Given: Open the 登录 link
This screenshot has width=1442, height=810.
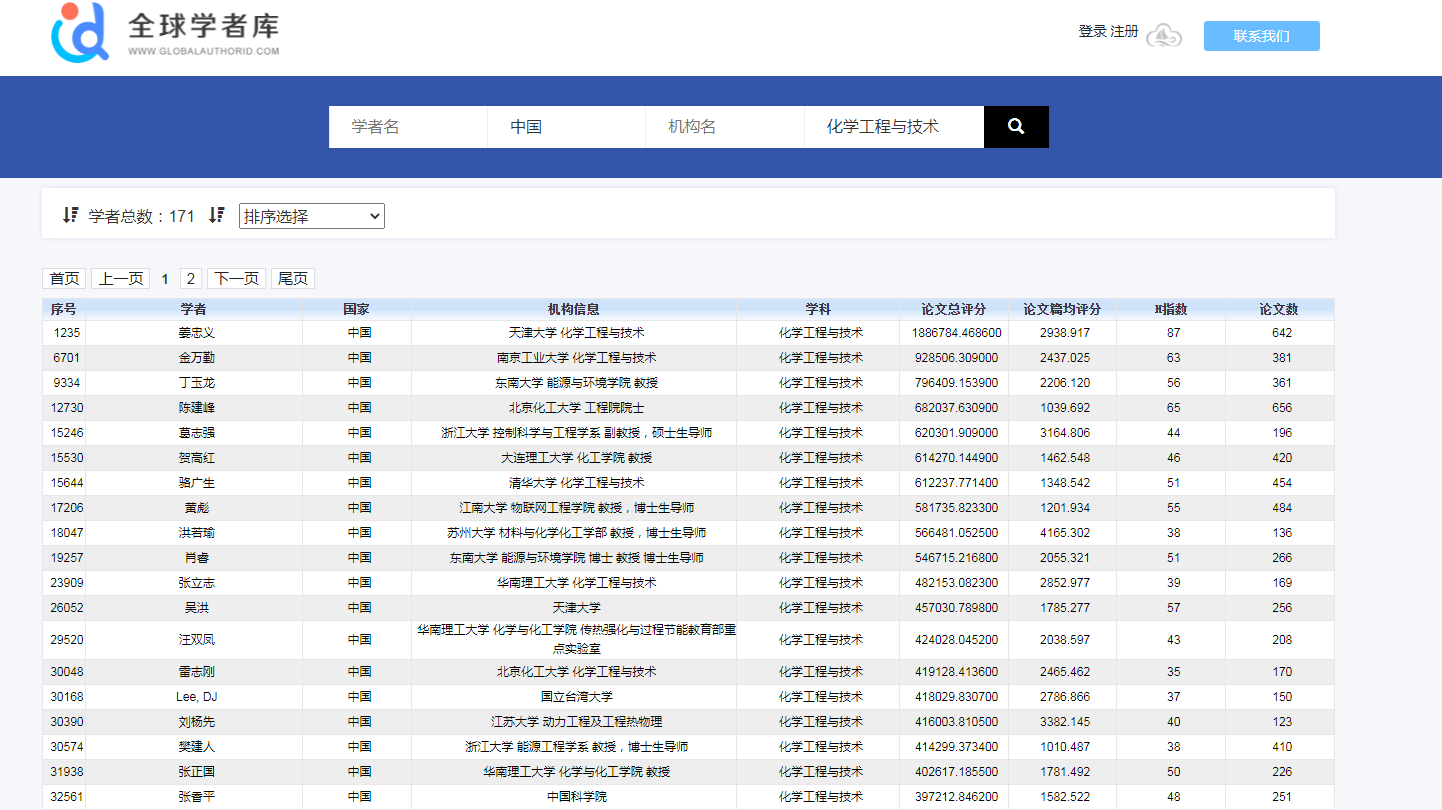Looking at the screenshot, I should pos(1092,32).
